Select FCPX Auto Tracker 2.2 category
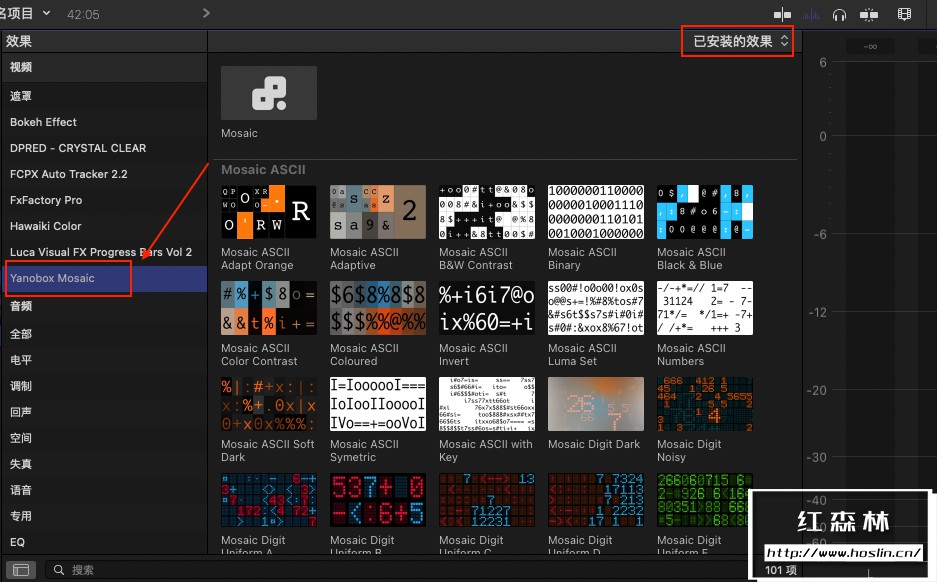This screenshot has width=937, height=582. click(103, 174)
